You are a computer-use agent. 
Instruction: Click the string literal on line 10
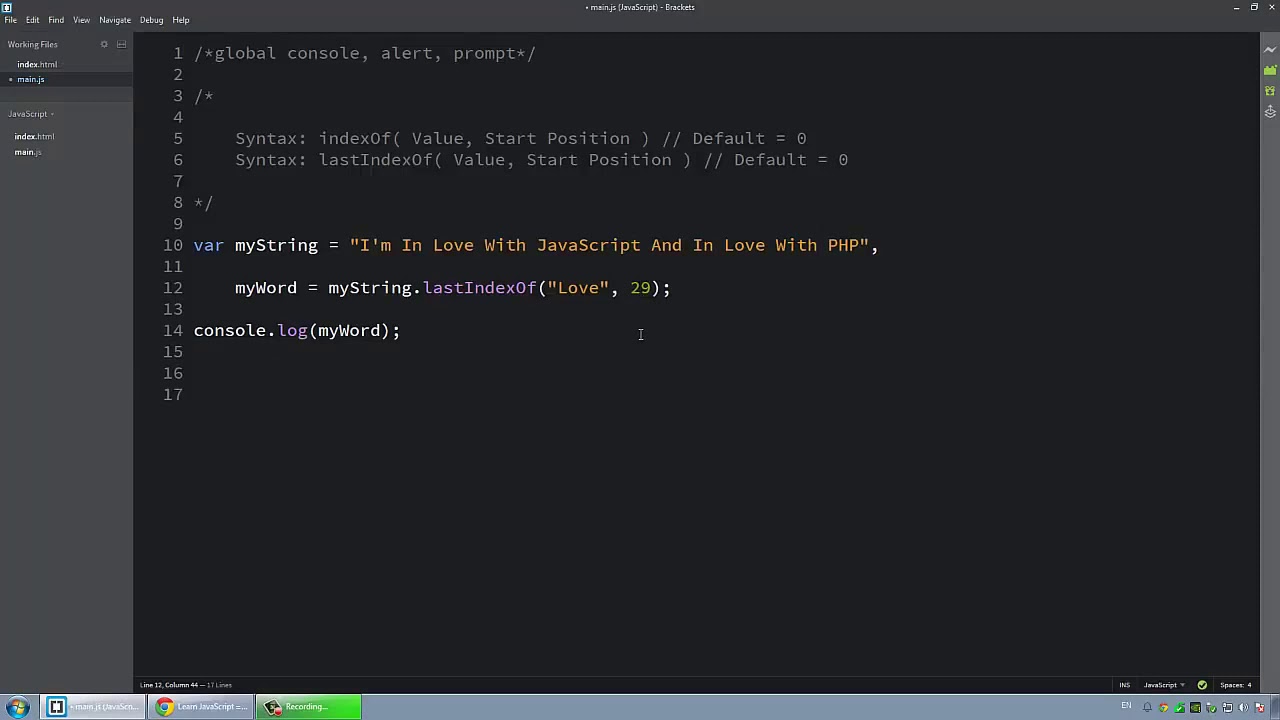(609, 245)
